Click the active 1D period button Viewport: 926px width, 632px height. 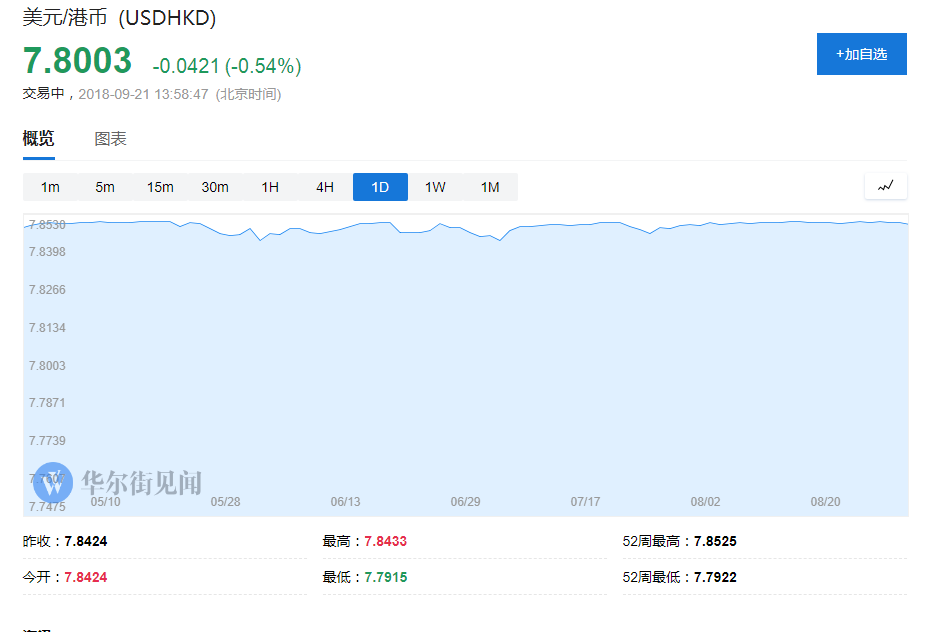pos(380,187)
